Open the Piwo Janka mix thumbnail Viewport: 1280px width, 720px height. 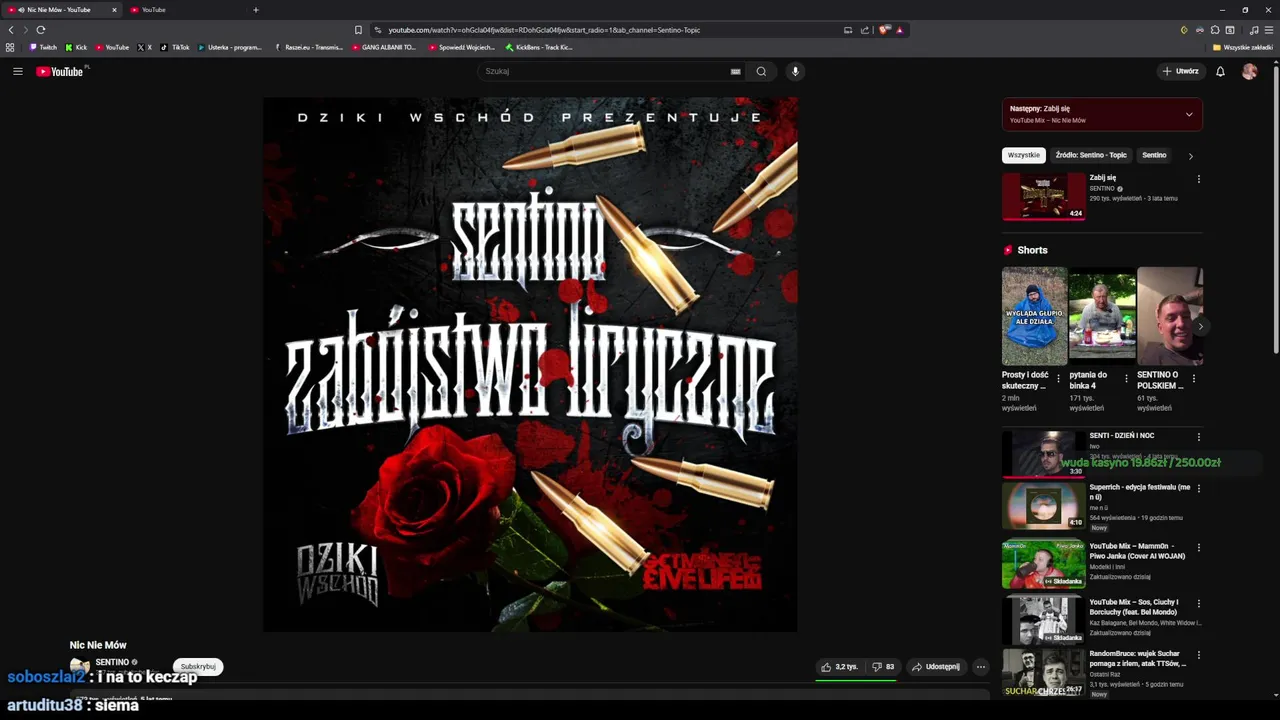[x=1043, y=564]
